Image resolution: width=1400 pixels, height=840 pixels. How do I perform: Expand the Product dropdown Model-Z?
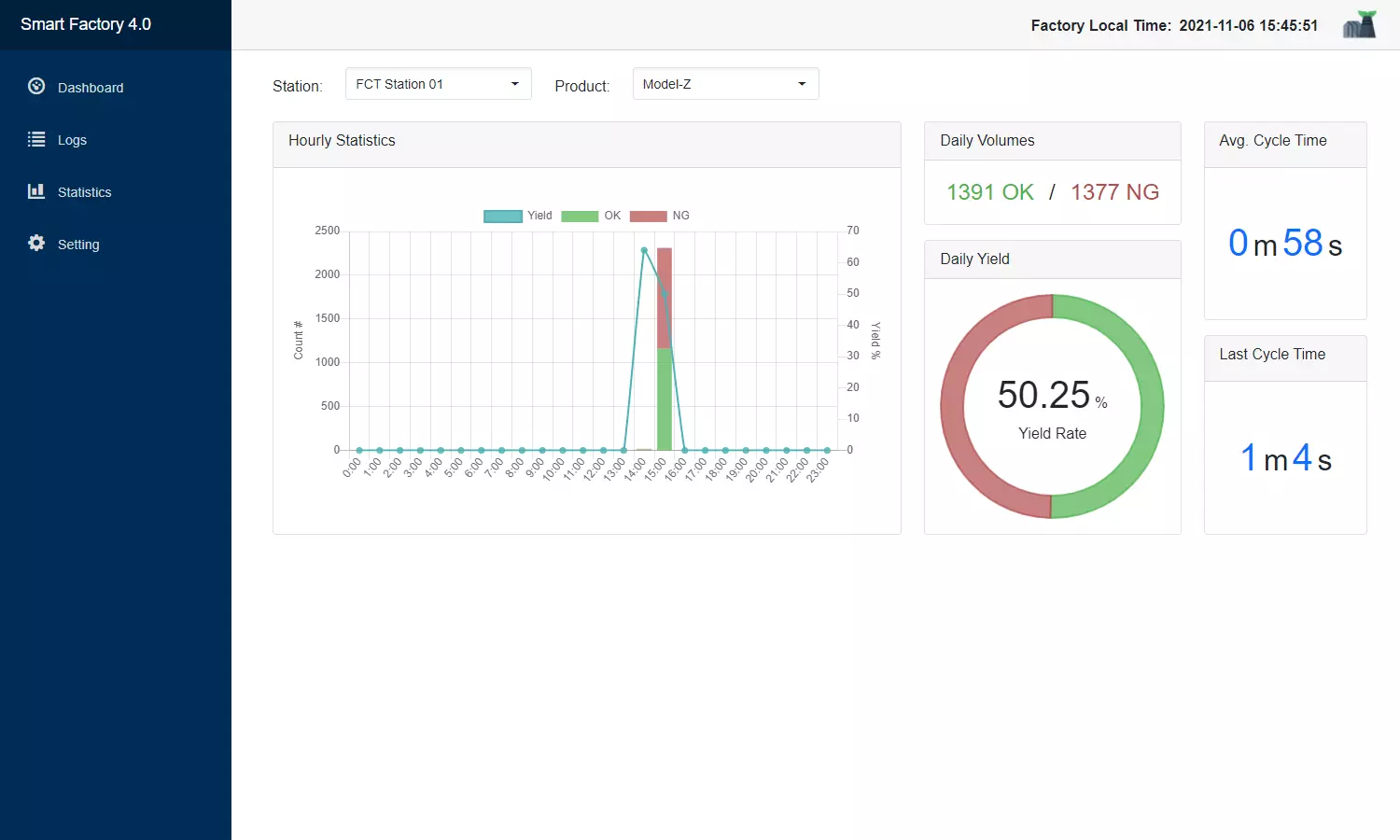pos(725,84)
